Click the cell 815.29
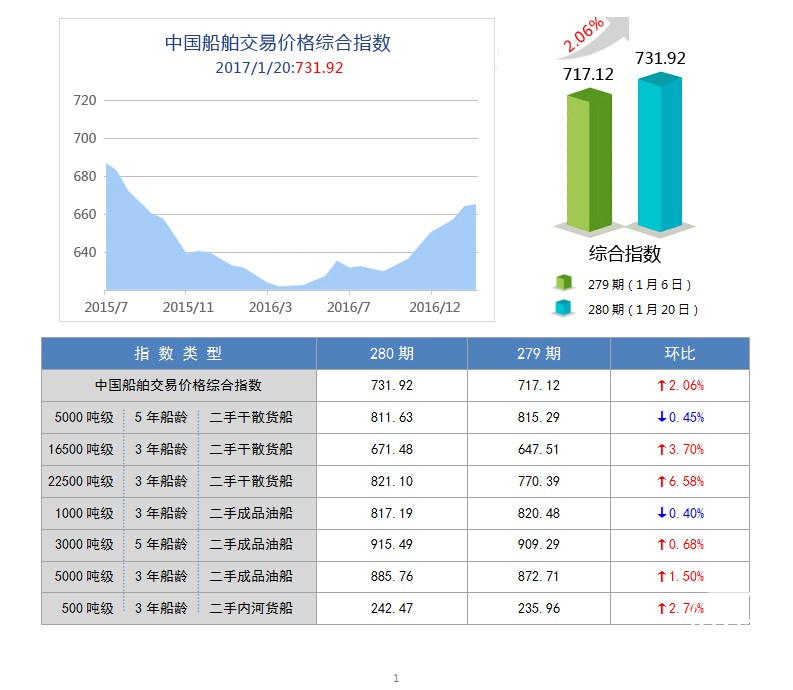 [x=539, y=417]
